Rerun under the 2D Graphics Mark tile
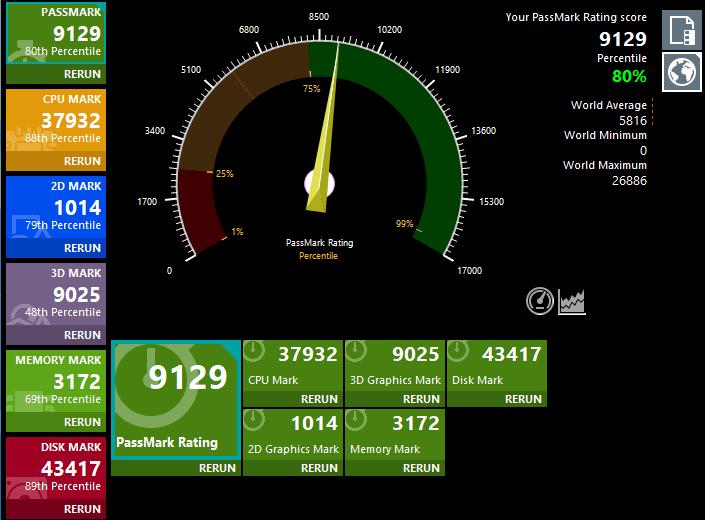The height and width of the screenshot is (520, 705). [319, 468]
